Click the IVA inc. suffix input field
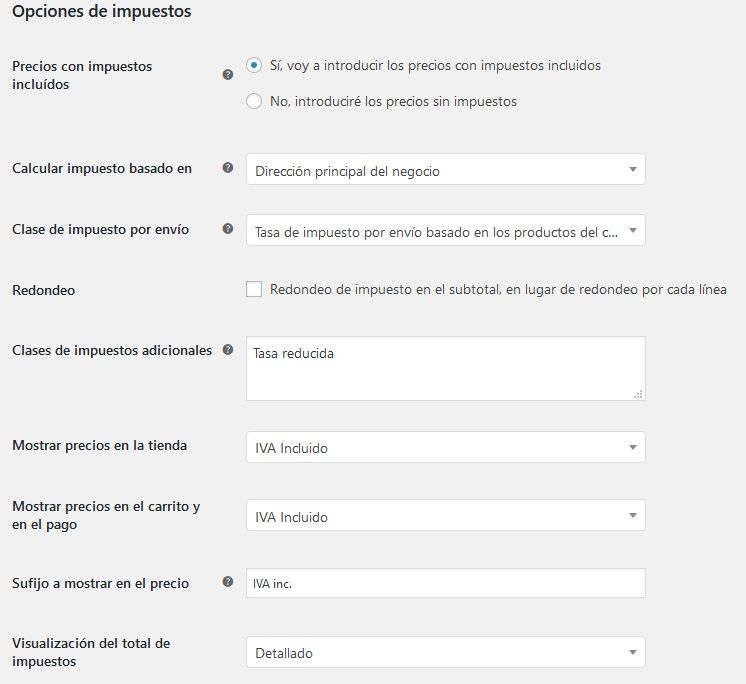The width and height of the screenshot is (746, 684). pos(446,583)
